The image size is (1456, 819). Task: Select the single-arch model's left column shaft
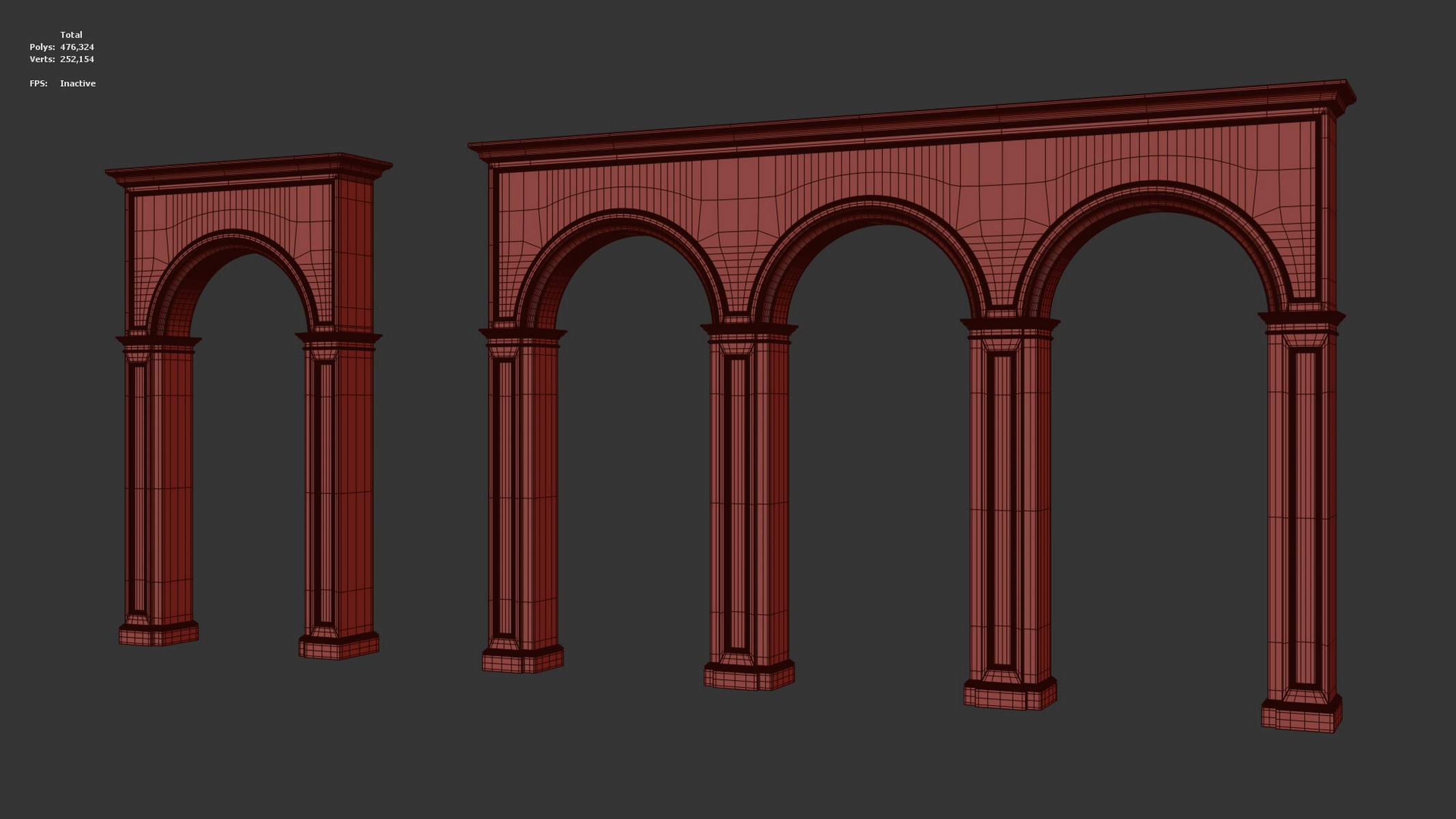(160, 485)
